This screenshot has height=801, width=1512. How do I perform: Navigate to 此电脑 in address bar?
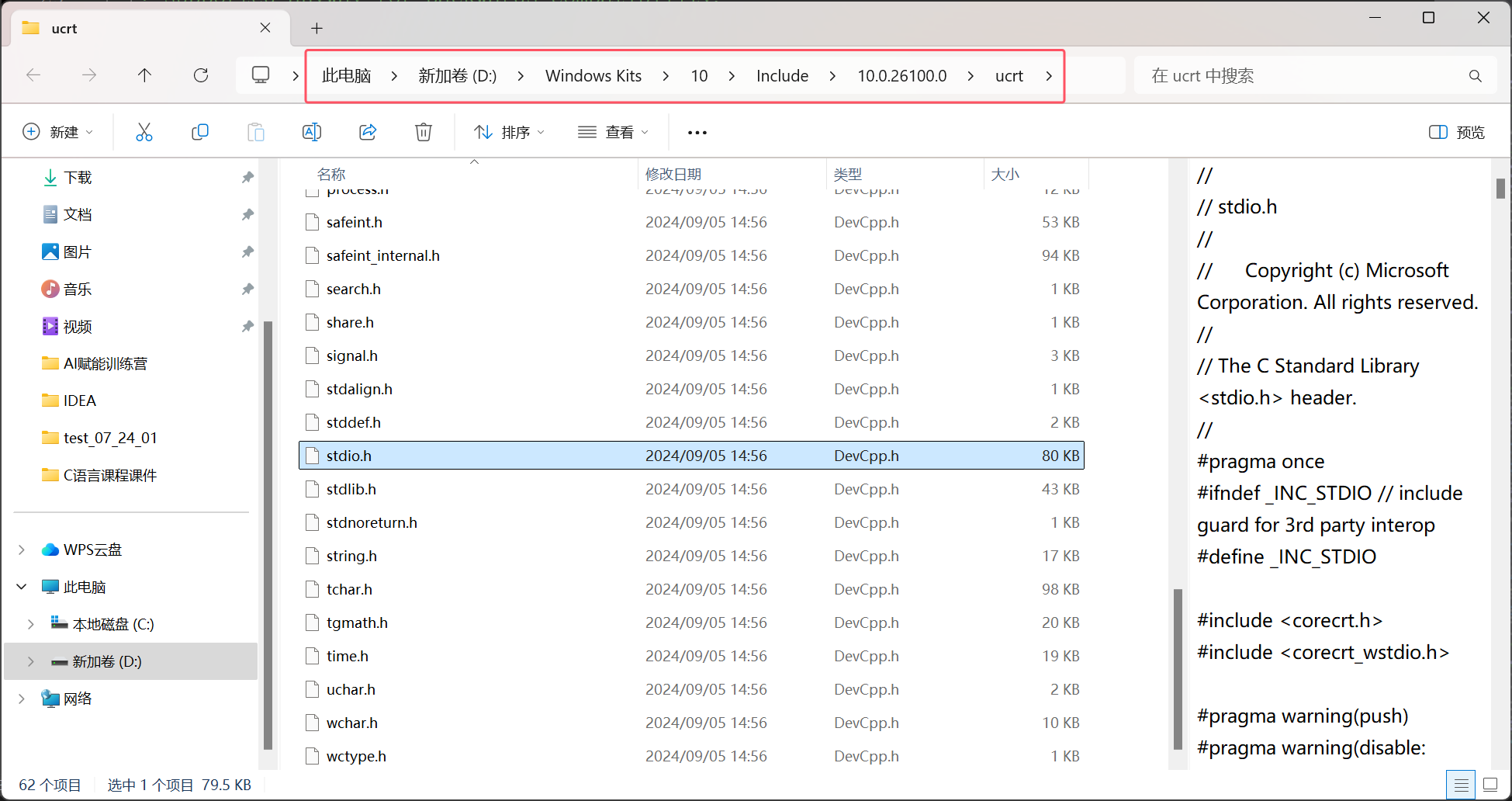pyautogui.click(x=347, y=76)
